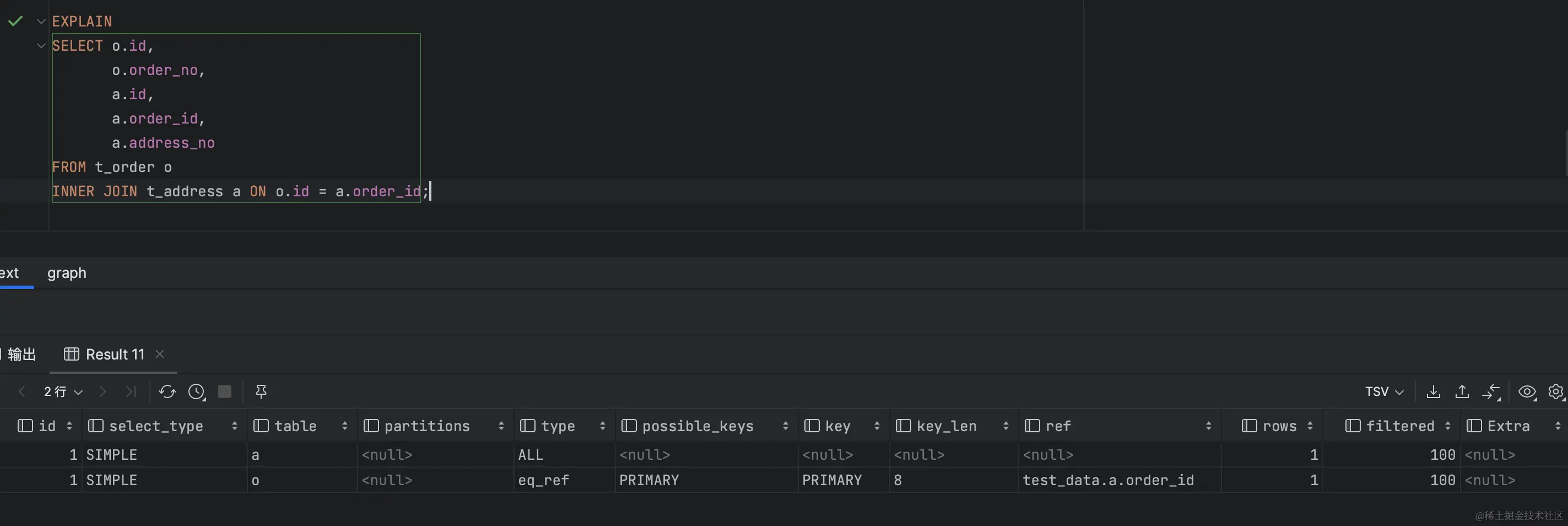
Task: Reload the result page data
Action: coord(167,391)
